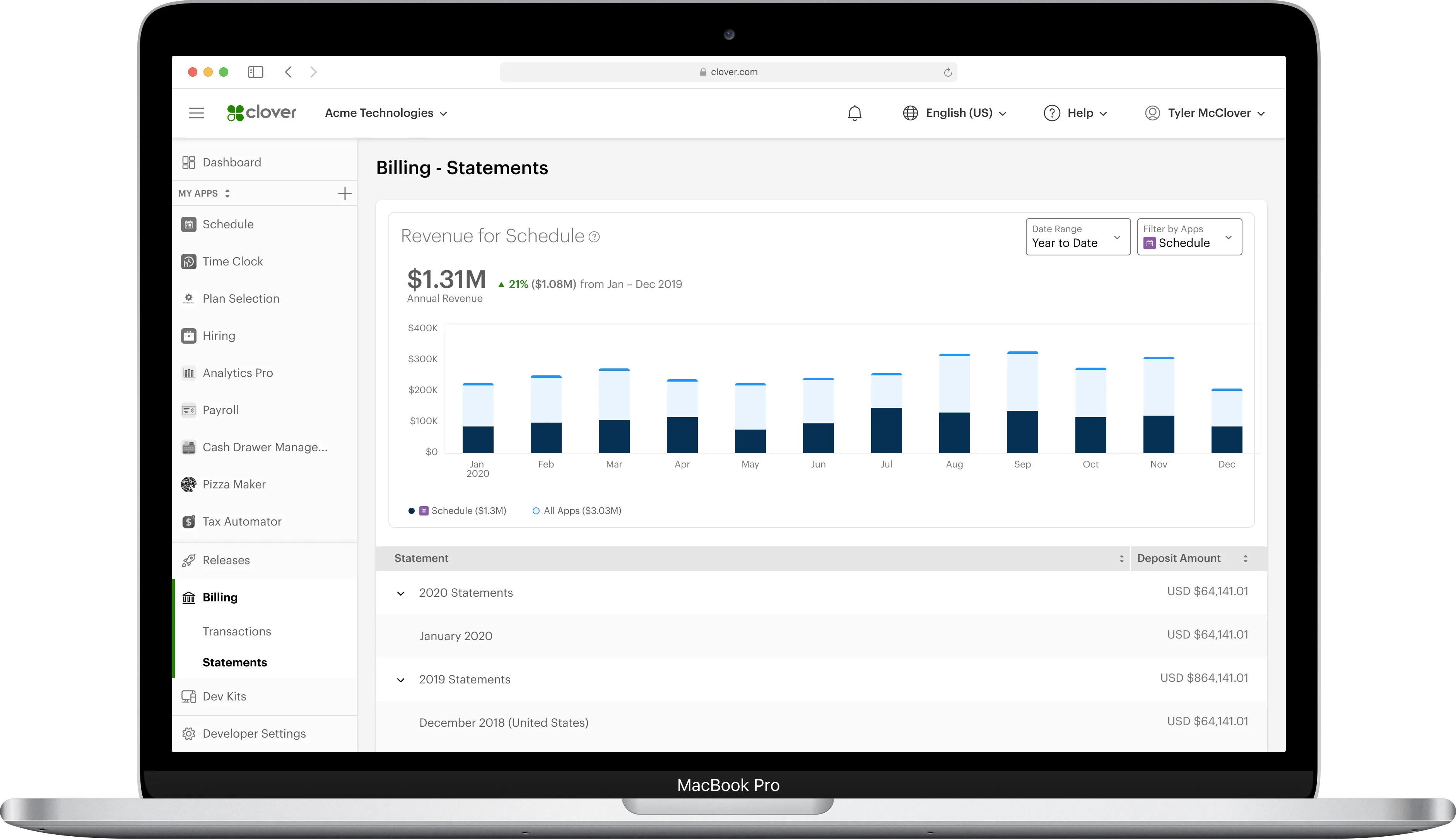
Task: Collapse the 2020 Statements group
Action: tap(401, 593)
